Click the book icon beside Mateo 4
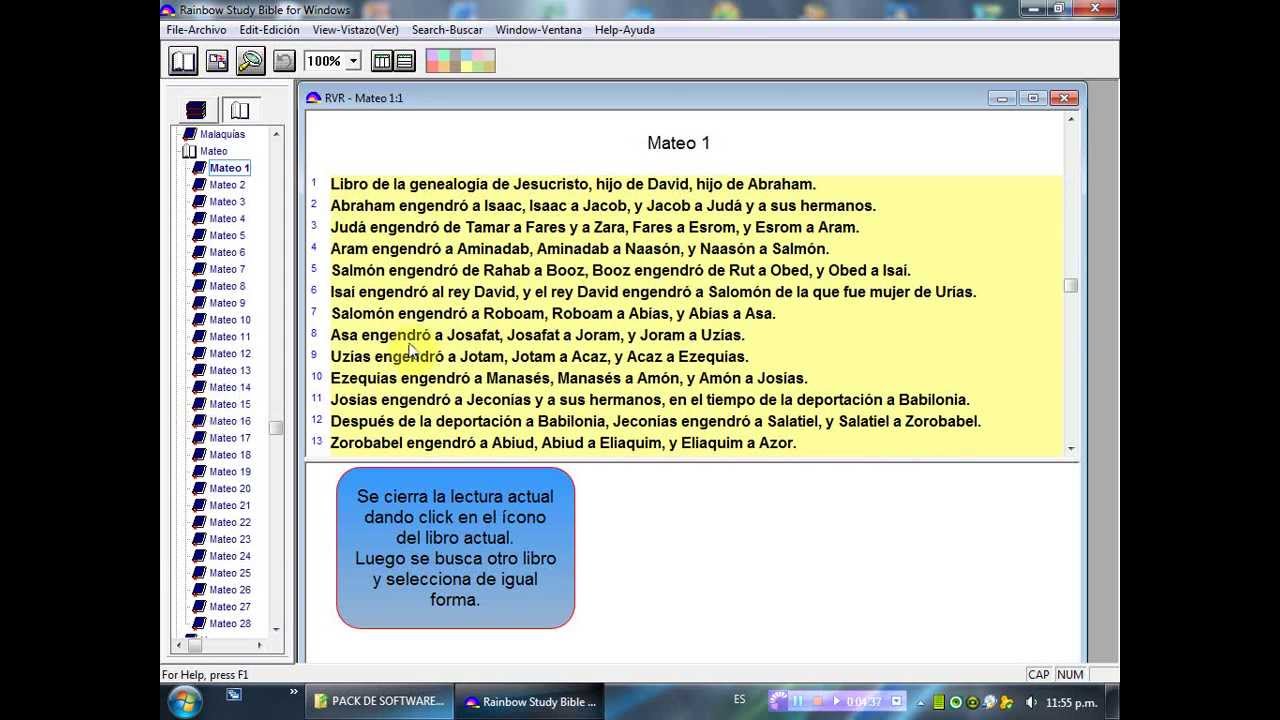 (199, 219)
